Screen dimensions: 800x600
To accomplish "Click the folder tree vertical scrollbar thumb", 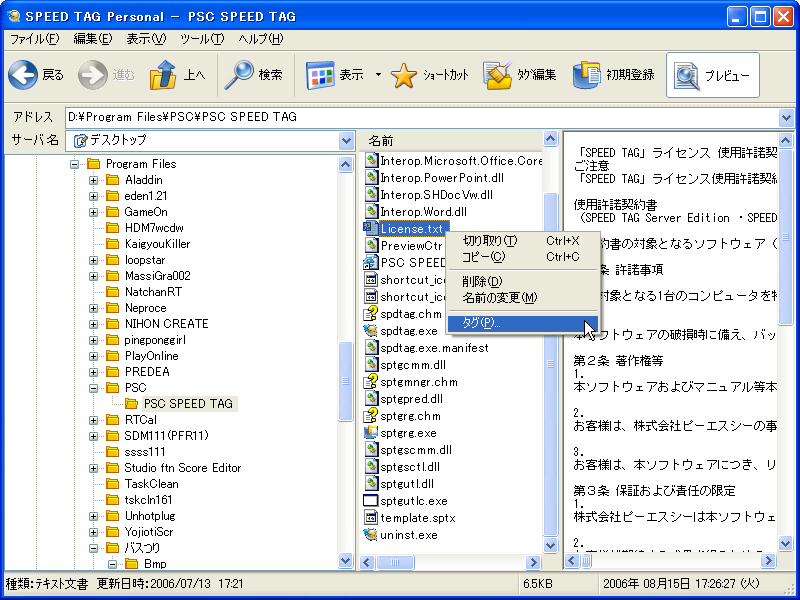I will click(346, 381).
